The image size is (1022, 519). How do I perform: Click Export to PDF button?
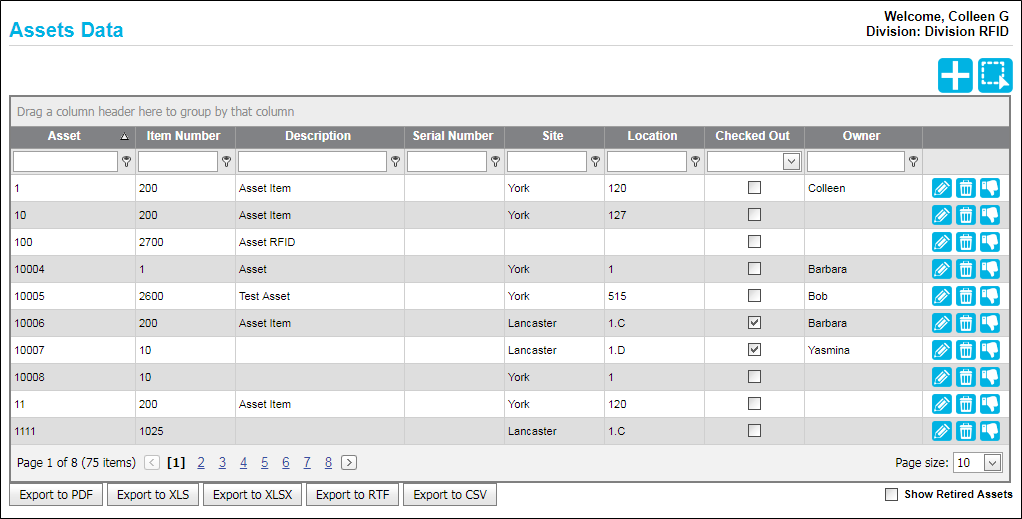pyautogui.click(x=56, y=495)
